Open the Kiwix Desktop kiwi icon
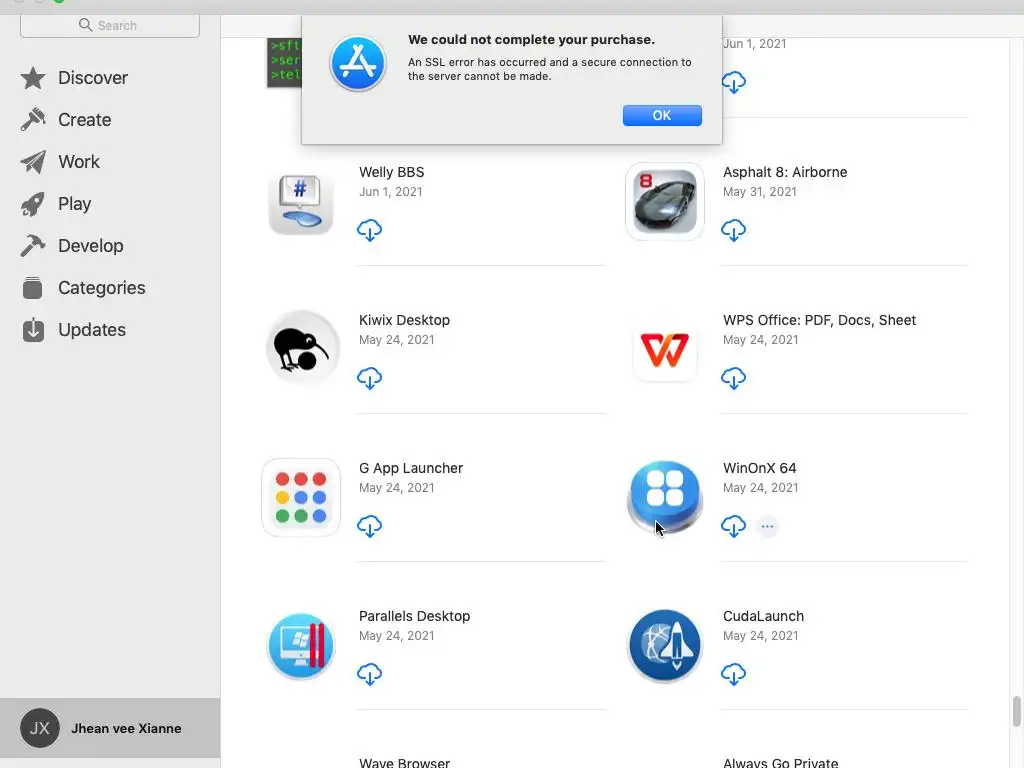Screen dimensions: 1024x768 pos(301,349)
